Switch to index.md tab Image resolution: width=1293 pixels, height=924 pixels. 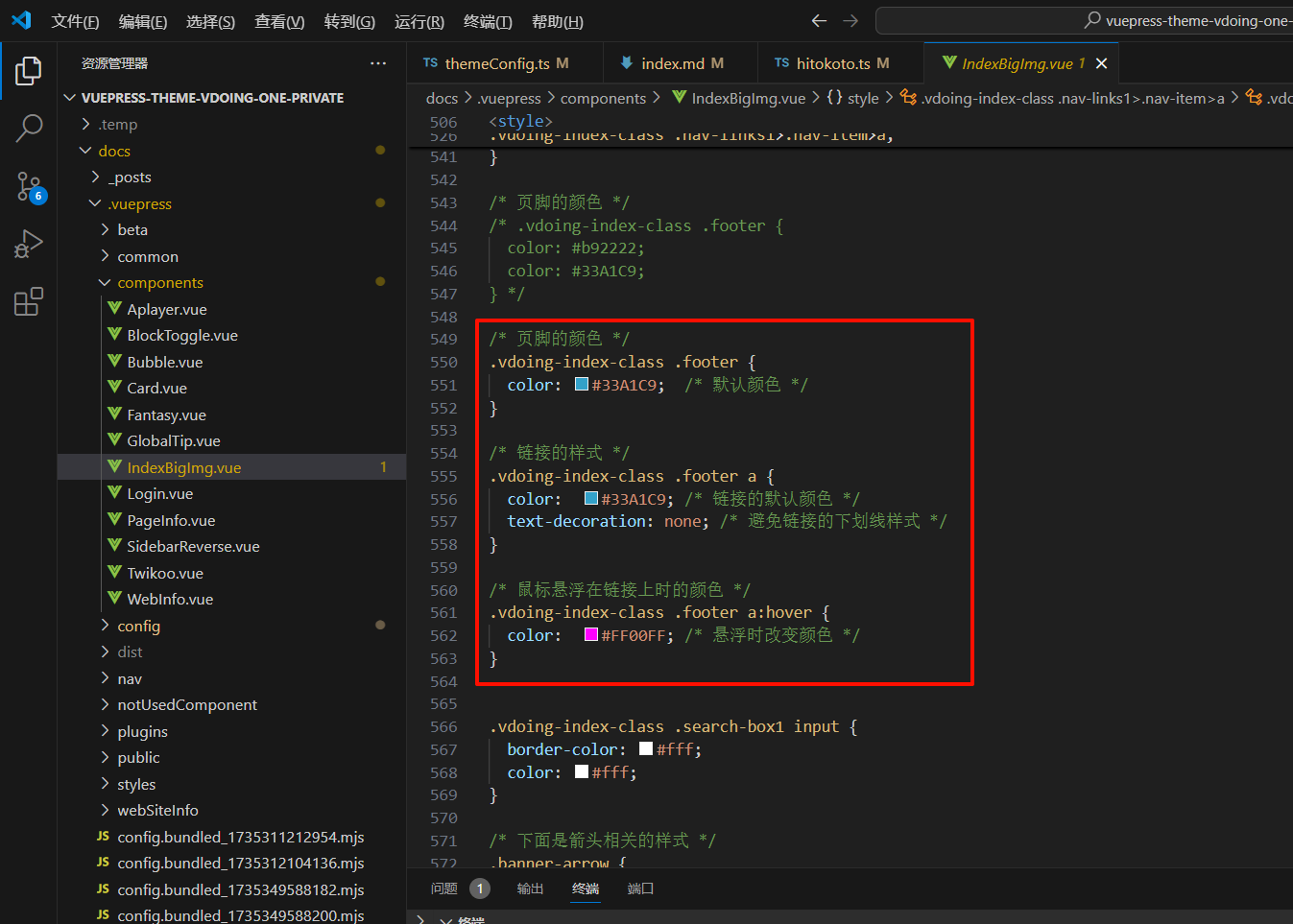pyautogui.click(x=681, y=63)
